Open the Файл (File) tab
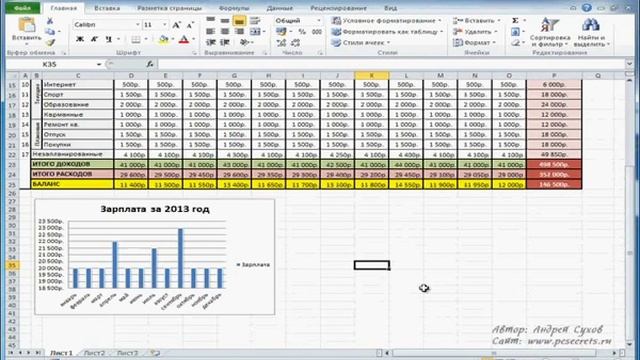This screenshot has width=640, height=360. 22,8
